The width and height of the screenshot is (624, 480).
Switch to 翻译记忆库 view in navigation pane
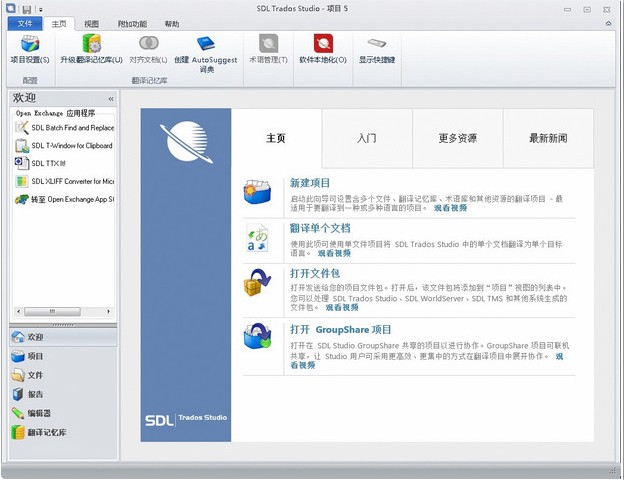pos(63,432)
